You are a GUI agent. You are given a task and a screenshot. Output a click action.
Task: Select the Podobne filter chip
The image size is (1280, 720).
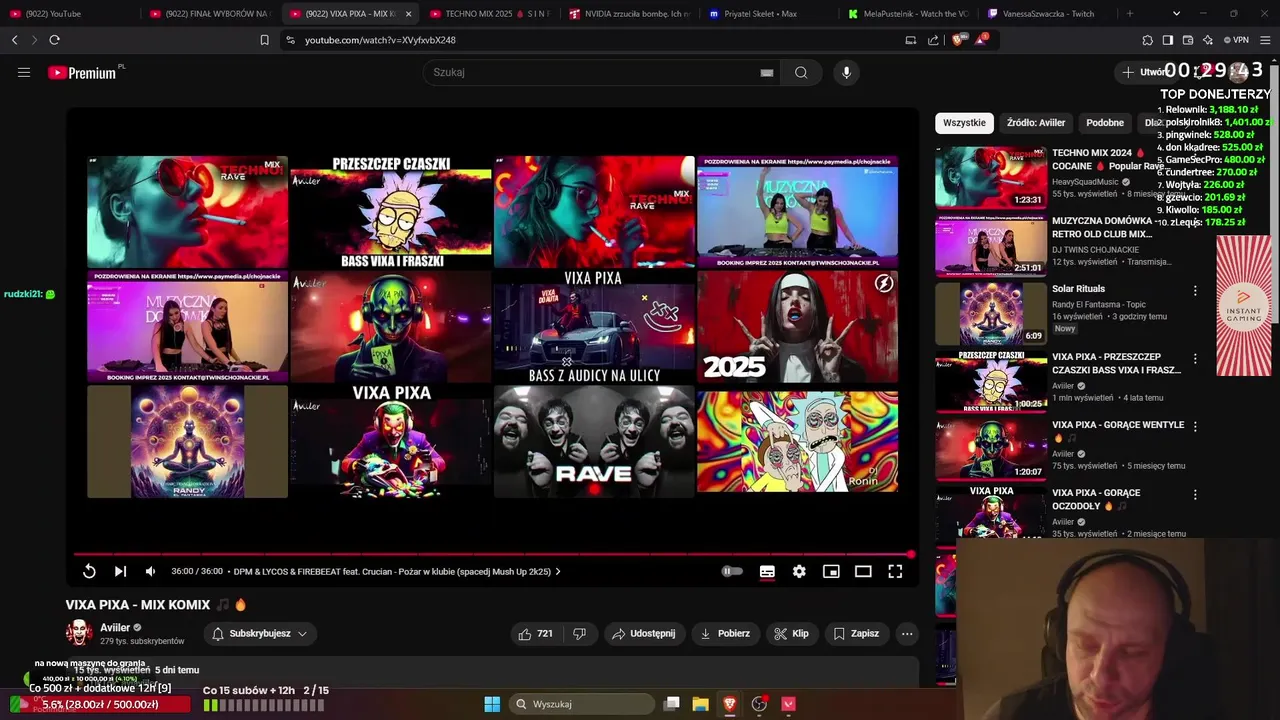point(1105,122)
